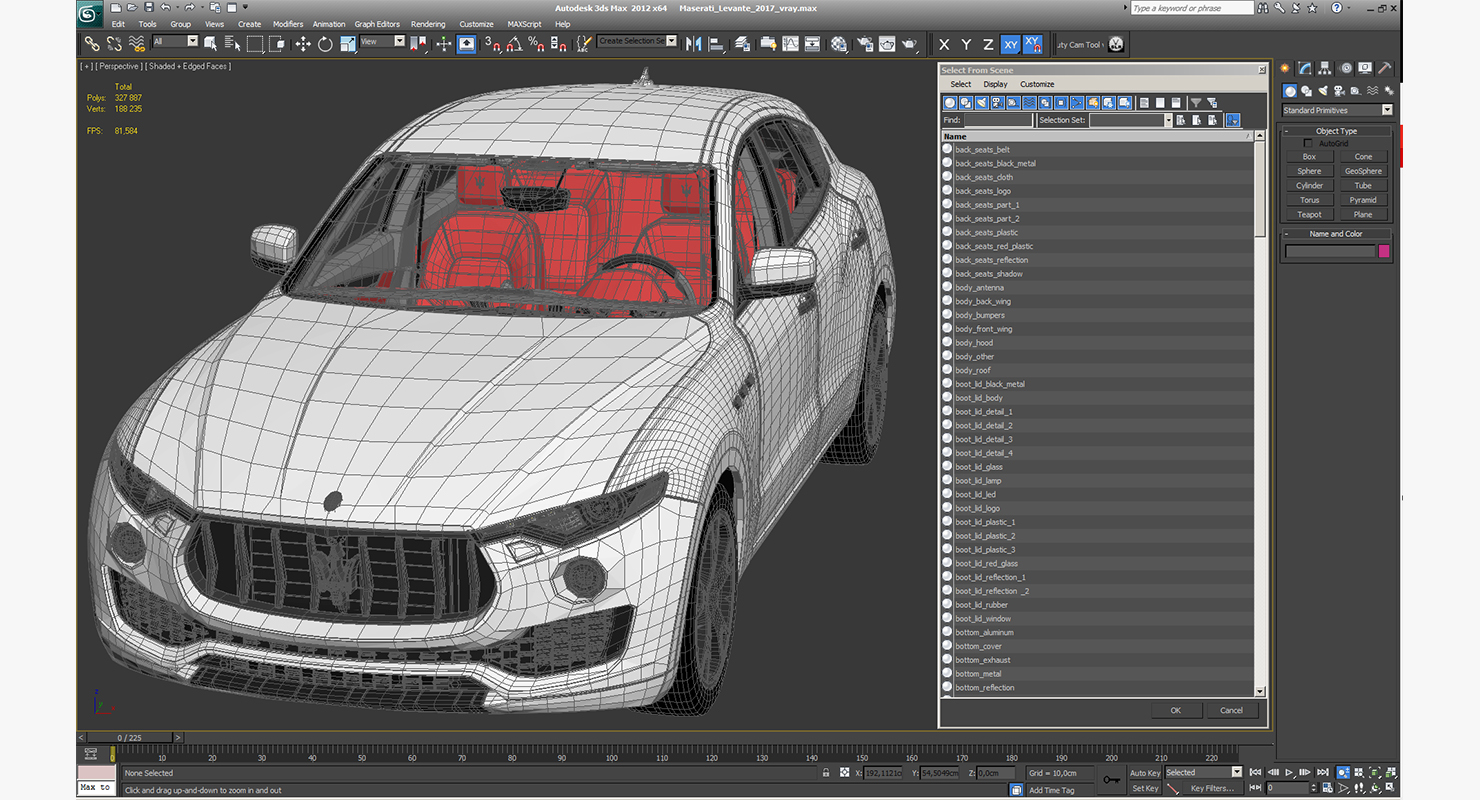Click the Set Key button

pos(1145,788)
